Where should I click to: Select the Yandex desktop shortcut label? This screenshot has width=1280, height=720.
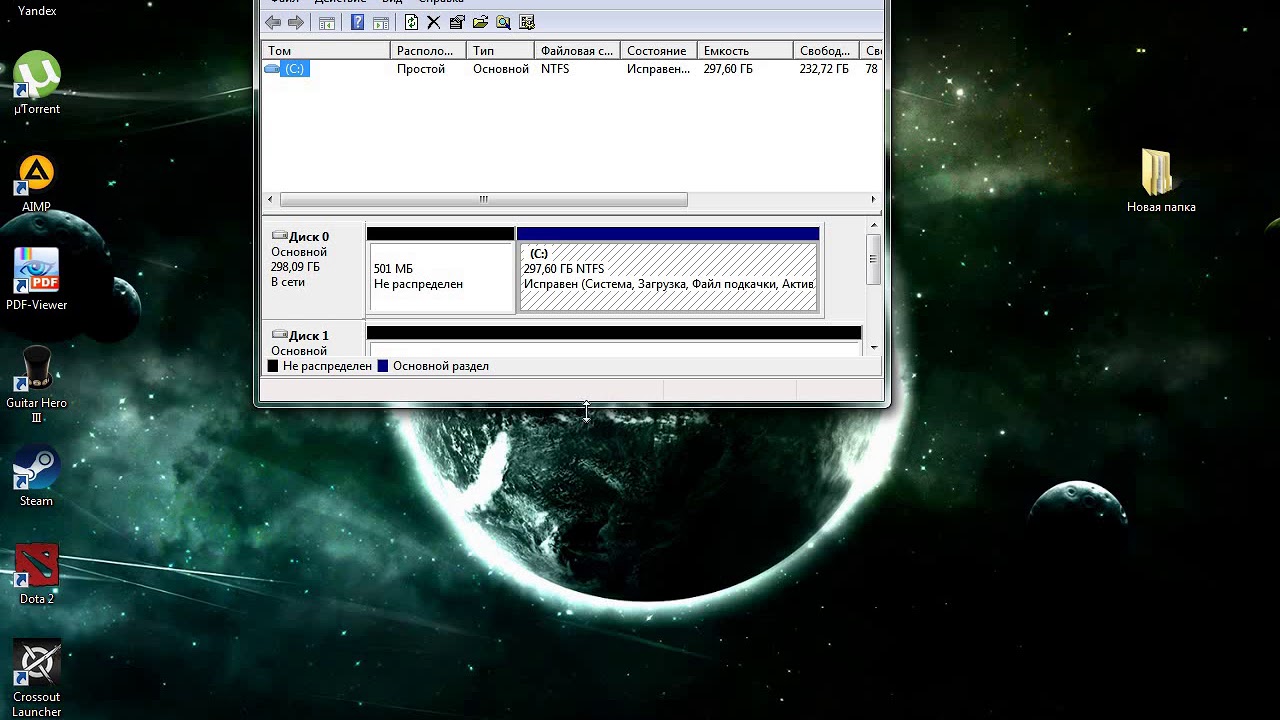pos(37,11)
